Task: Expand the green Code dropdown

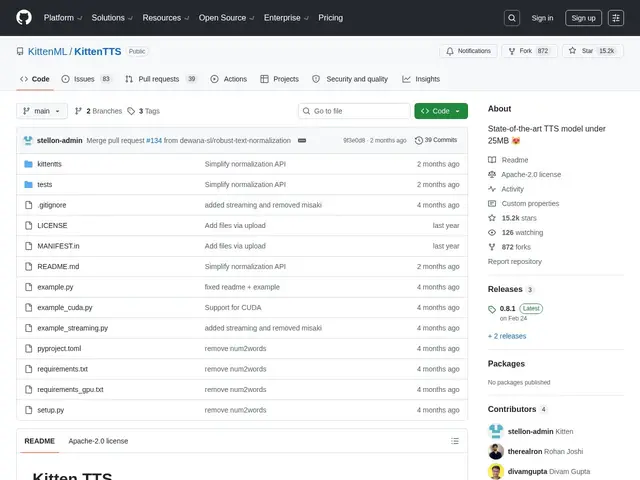Action: pos(441,111)
